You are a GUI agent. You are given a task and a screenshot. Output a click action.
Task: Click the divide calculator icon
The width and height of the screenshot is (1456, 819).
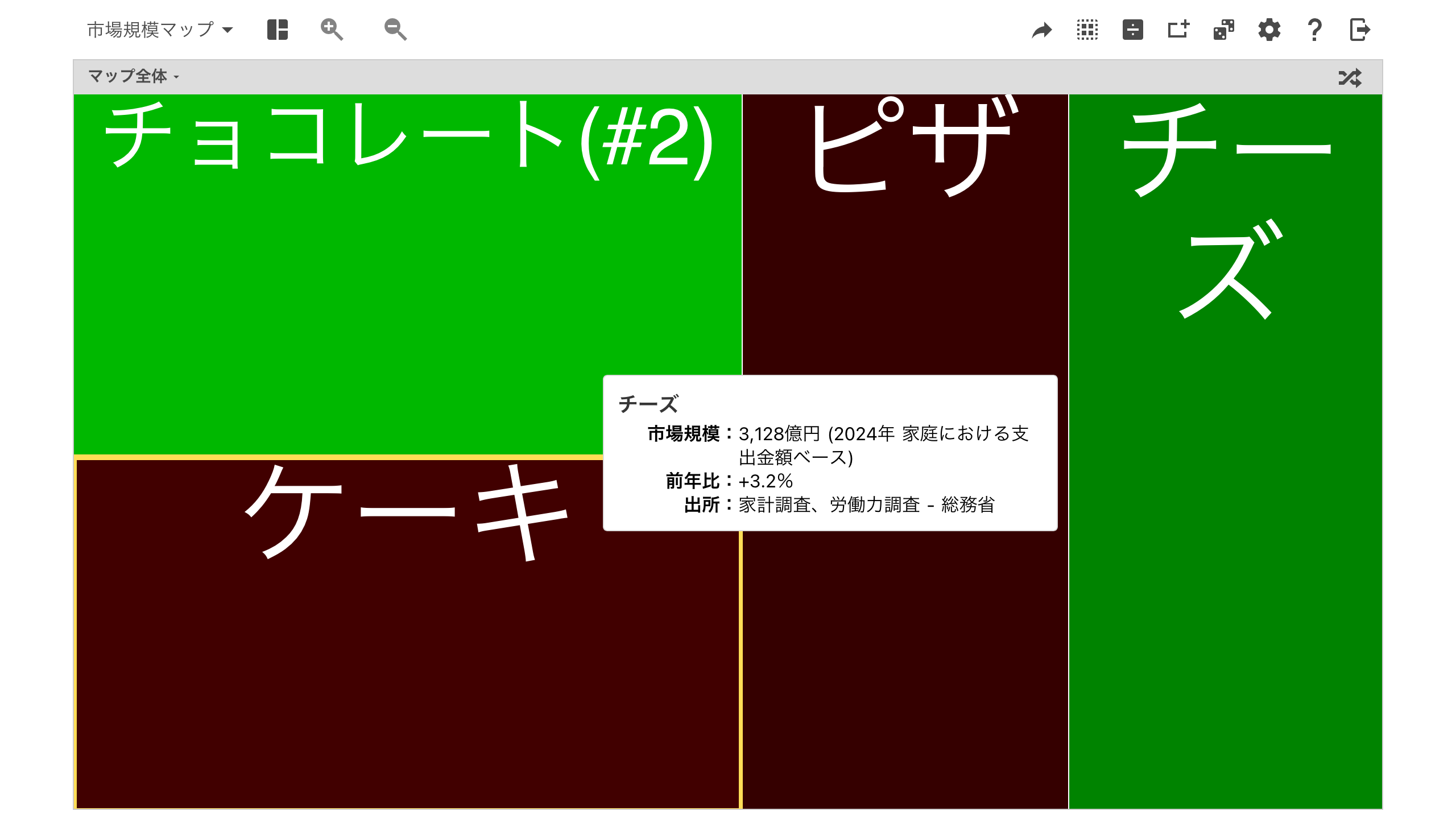[1133, 30]
